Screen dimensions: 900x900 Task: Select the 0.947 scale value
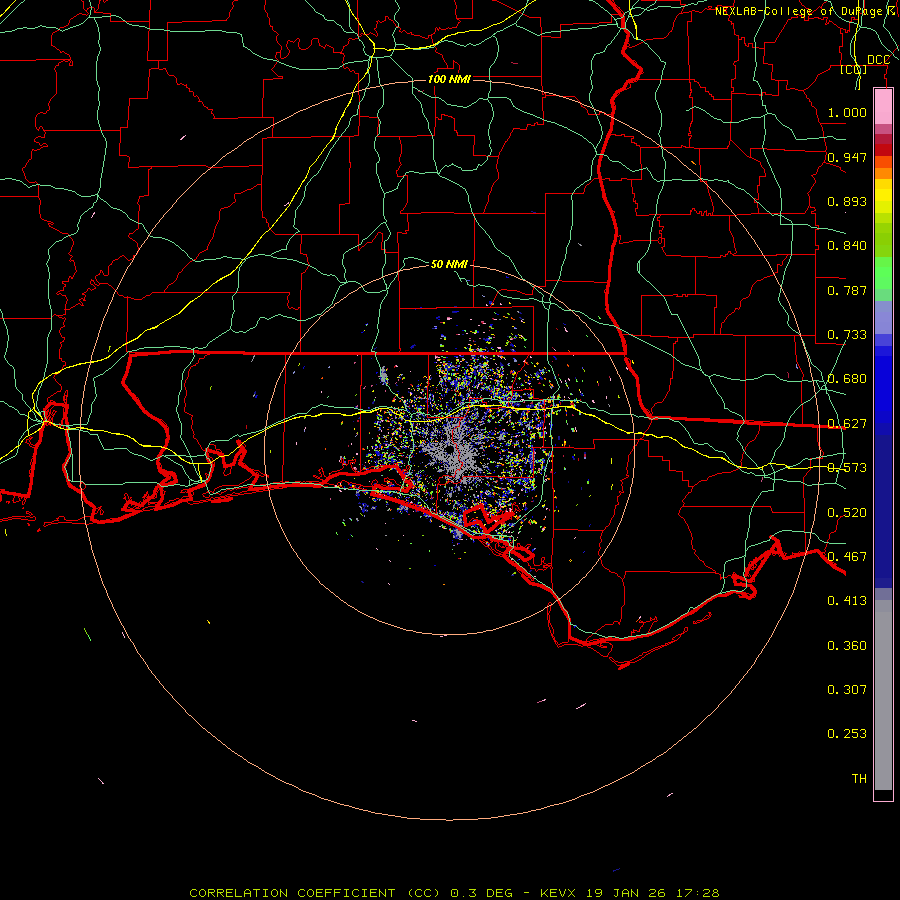pyautogui.click(x=847, y=157)
